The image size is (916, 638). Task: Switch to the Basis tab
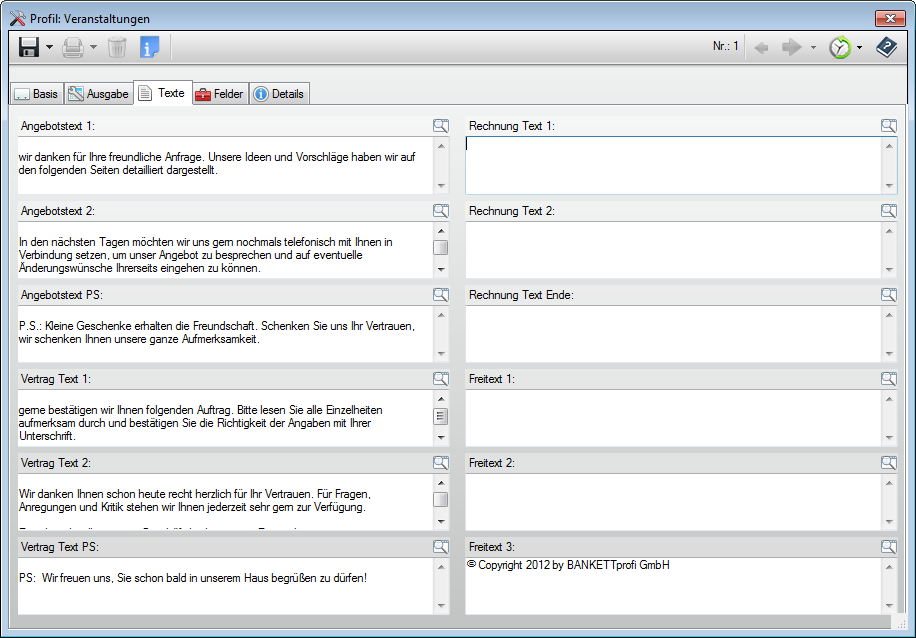point(36,94)
